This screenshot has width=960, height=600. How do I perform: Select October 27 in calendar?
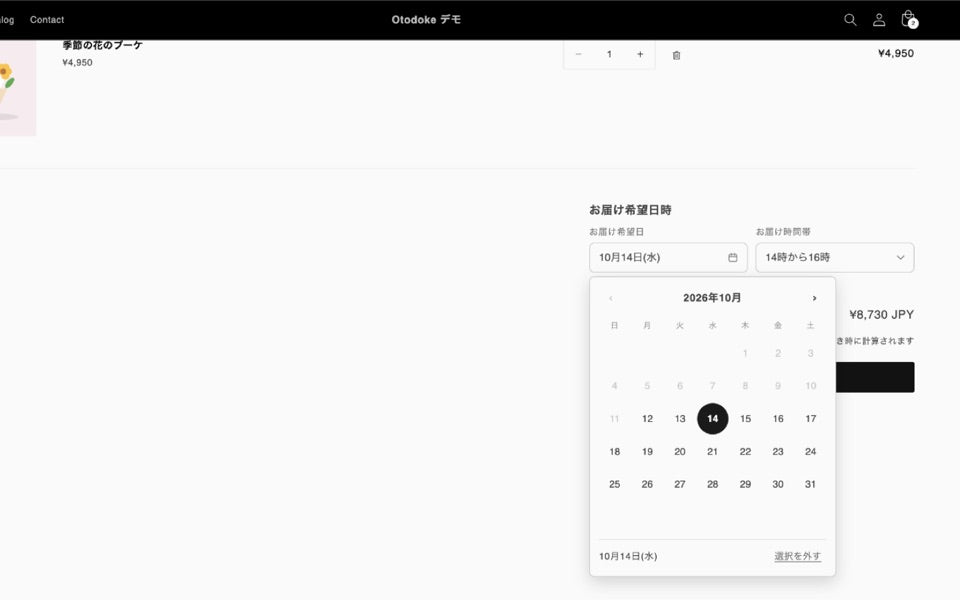(680, 484)
